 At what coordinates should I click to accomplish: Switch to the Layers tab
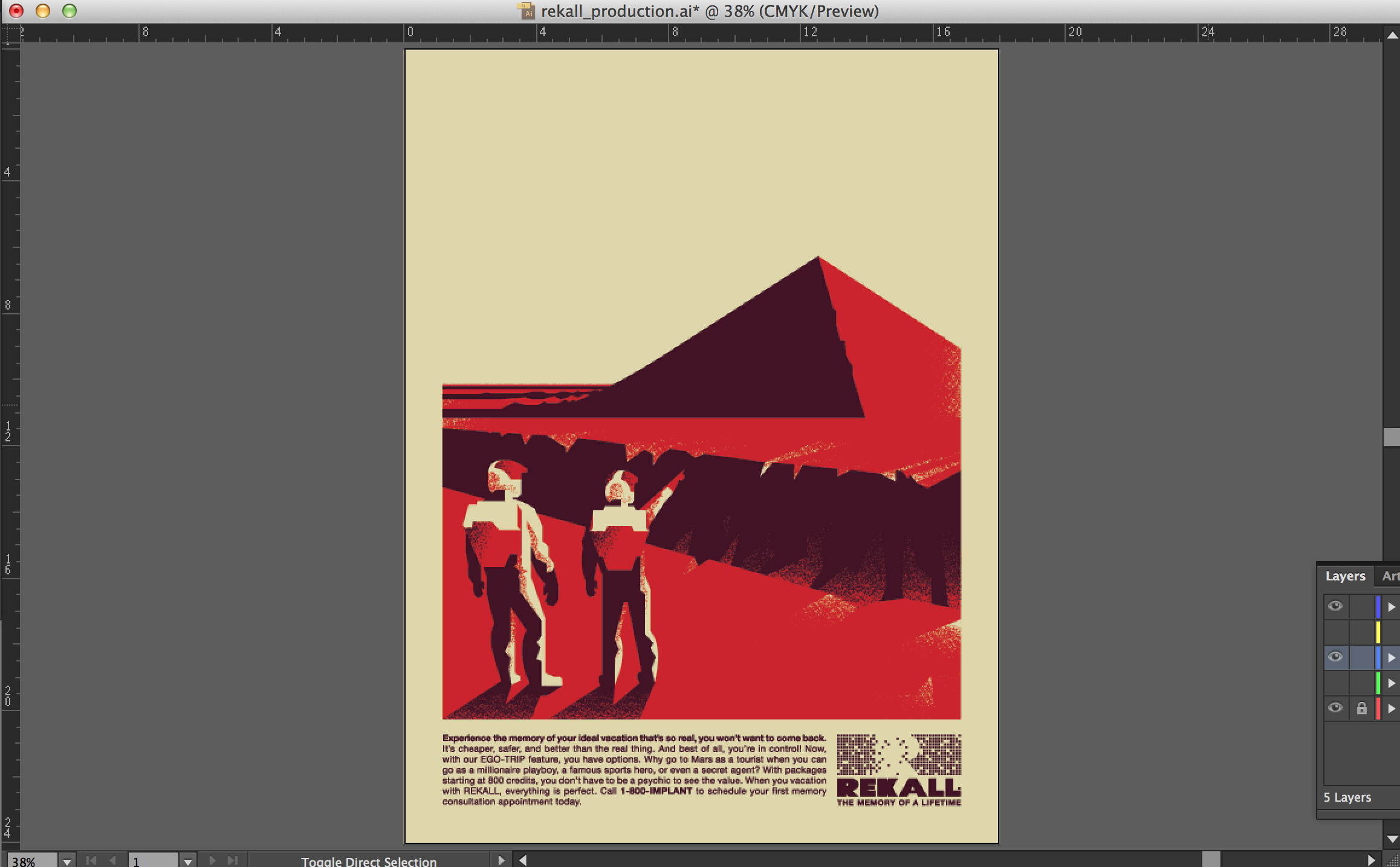click(1345, 576)
